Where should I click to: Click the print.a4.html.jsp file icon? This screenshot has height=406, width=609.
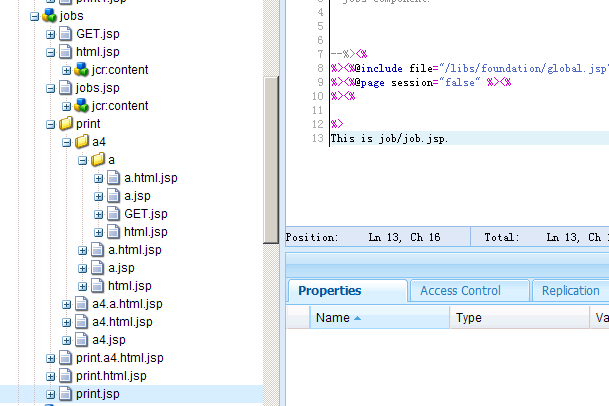66,357
